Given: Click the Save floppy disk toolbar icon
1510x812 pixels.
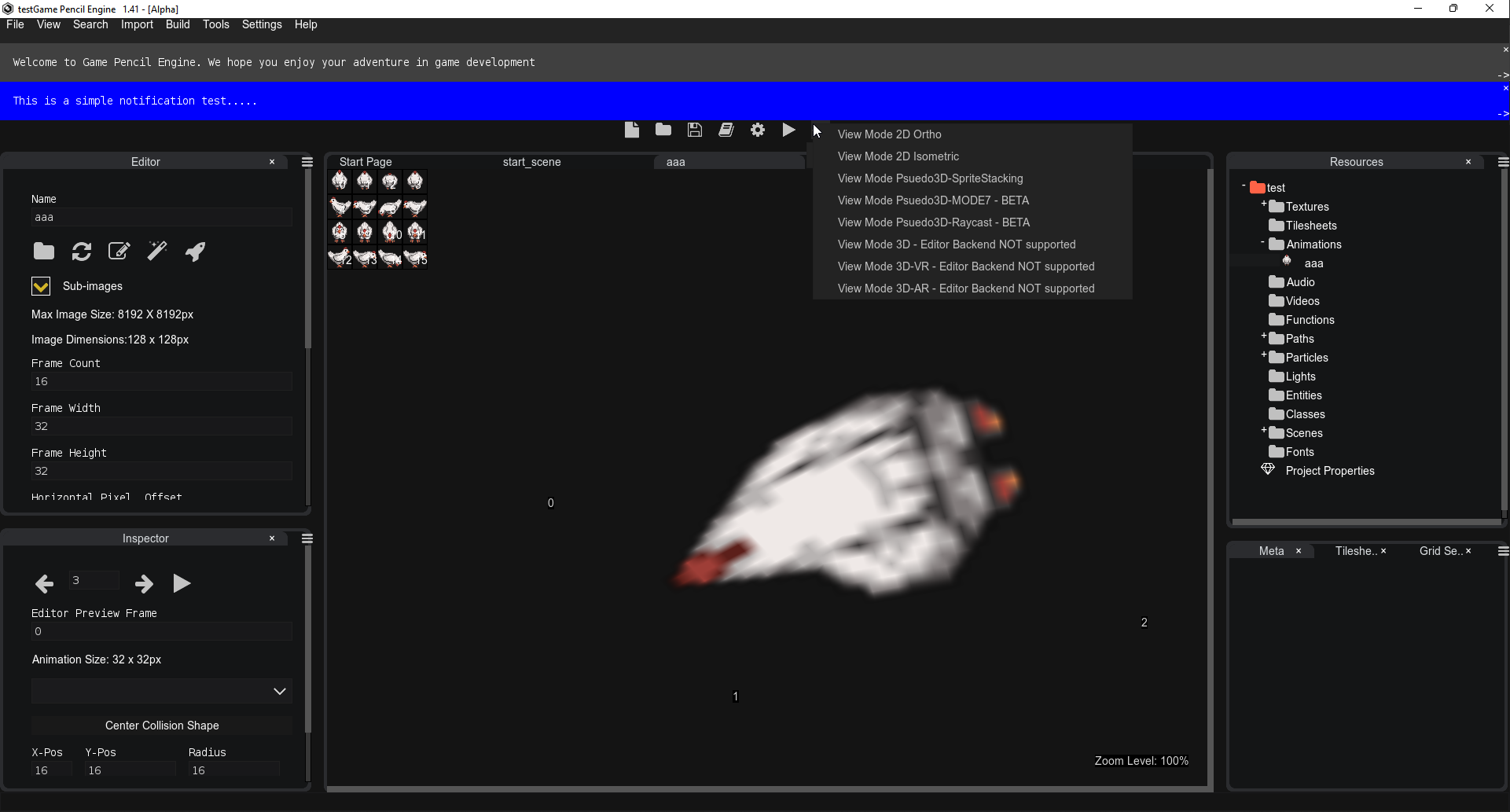Looking at the screenshot, I should point(695,130).
